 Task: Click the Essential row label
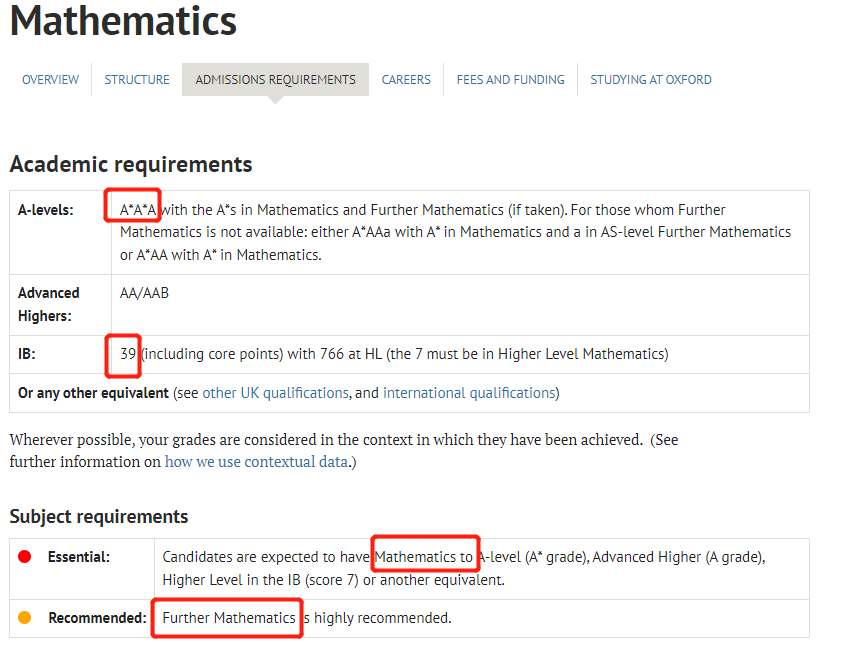(x=79, y=557)
